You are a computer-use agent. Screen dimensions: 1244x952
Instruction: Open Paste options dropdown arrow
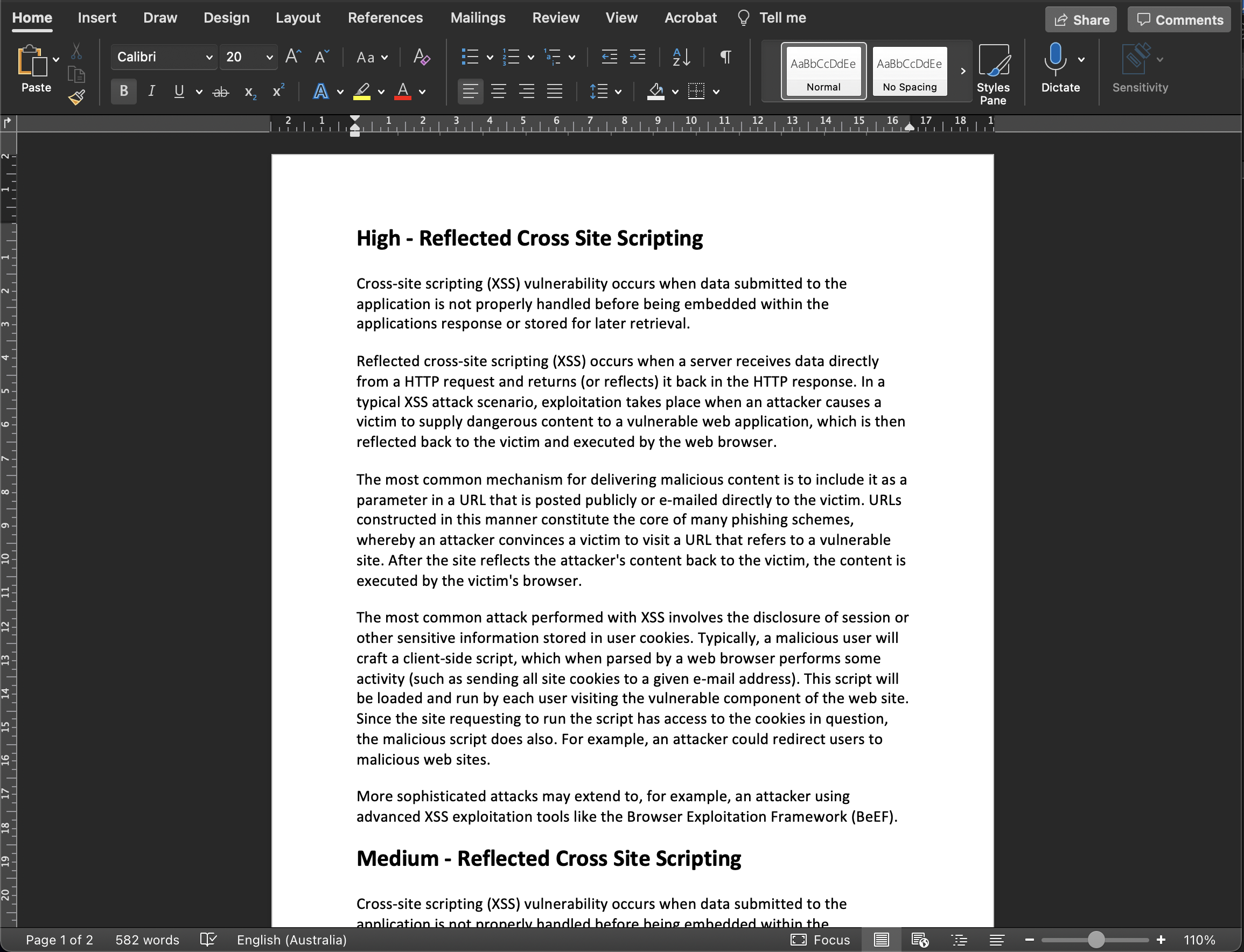click(x=55, y=59)
